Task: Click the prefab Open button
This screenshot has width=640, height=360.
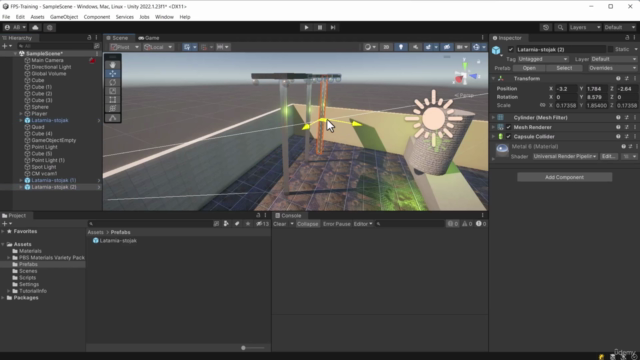Action: click(529, 68)
